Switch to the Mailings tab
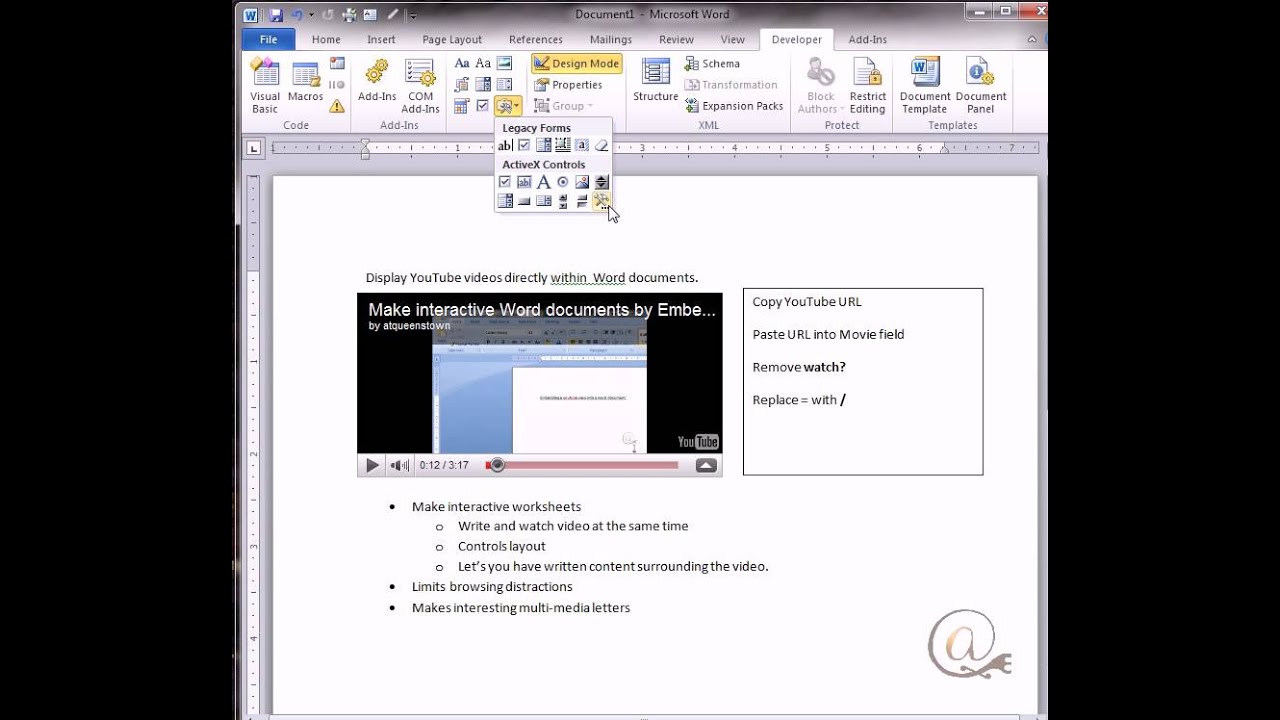This screenshot has width=1280, height=720. [611, 40]
